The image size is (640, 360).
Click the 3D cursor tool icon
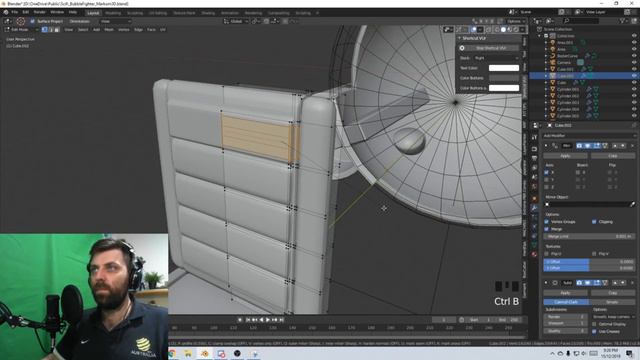pyautogui.click(x=20, y=21)
